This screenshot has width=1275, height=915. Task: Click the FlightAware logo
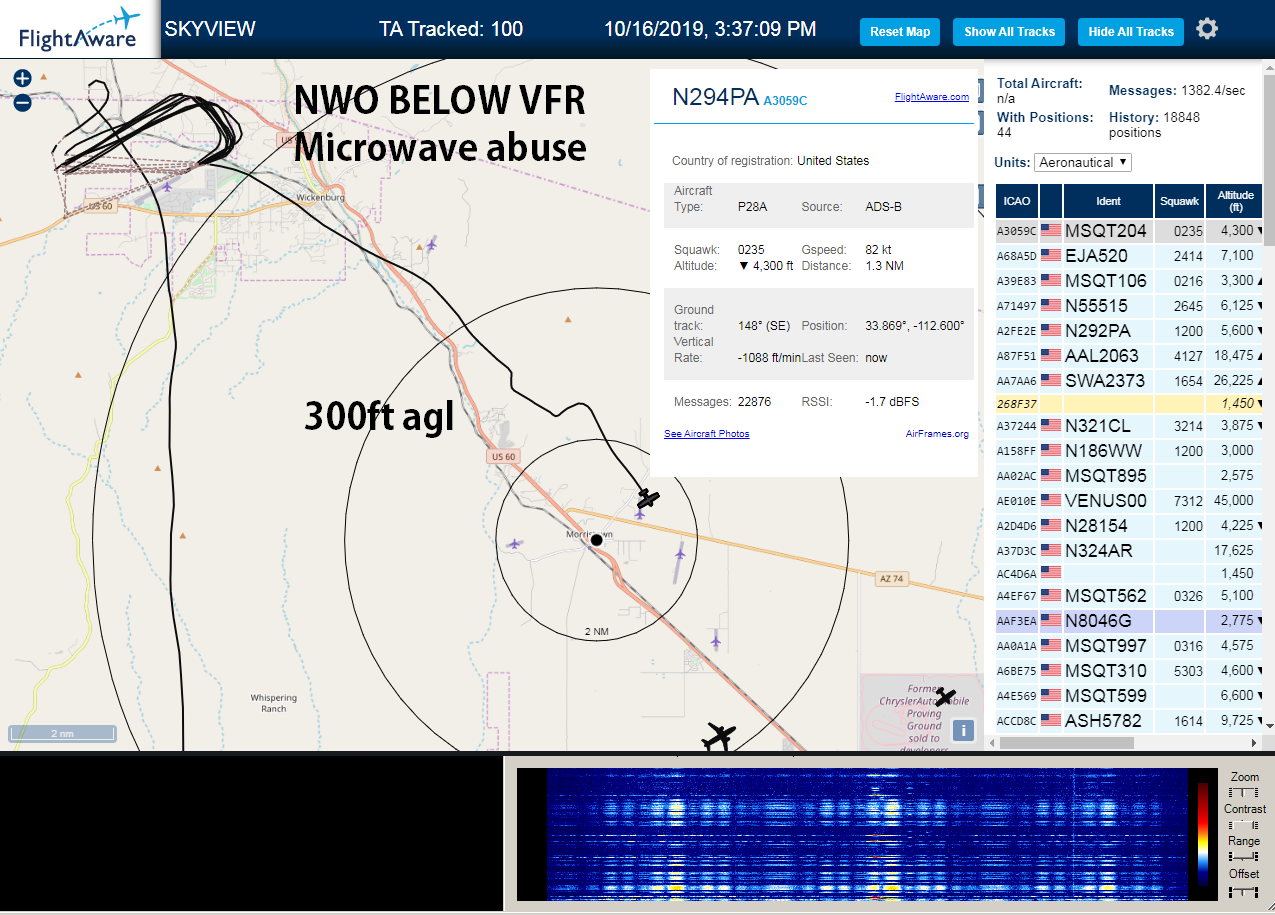pyautogui.click(x=79, y=29)
